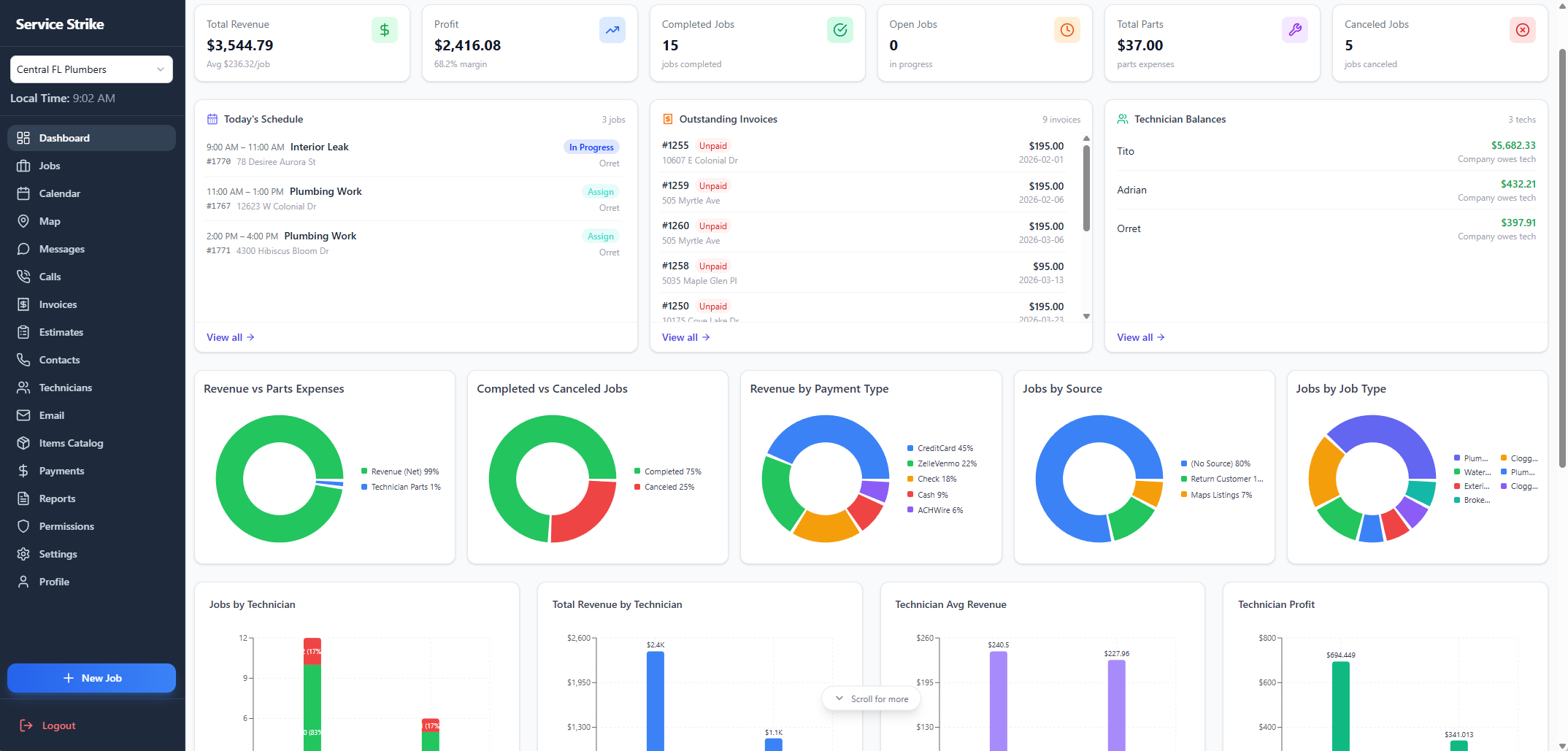This screenshot has width=1568, height=751.
Task: Select Tito's technician balance row
Action: pyautogui.click(x=1326, y=152)
